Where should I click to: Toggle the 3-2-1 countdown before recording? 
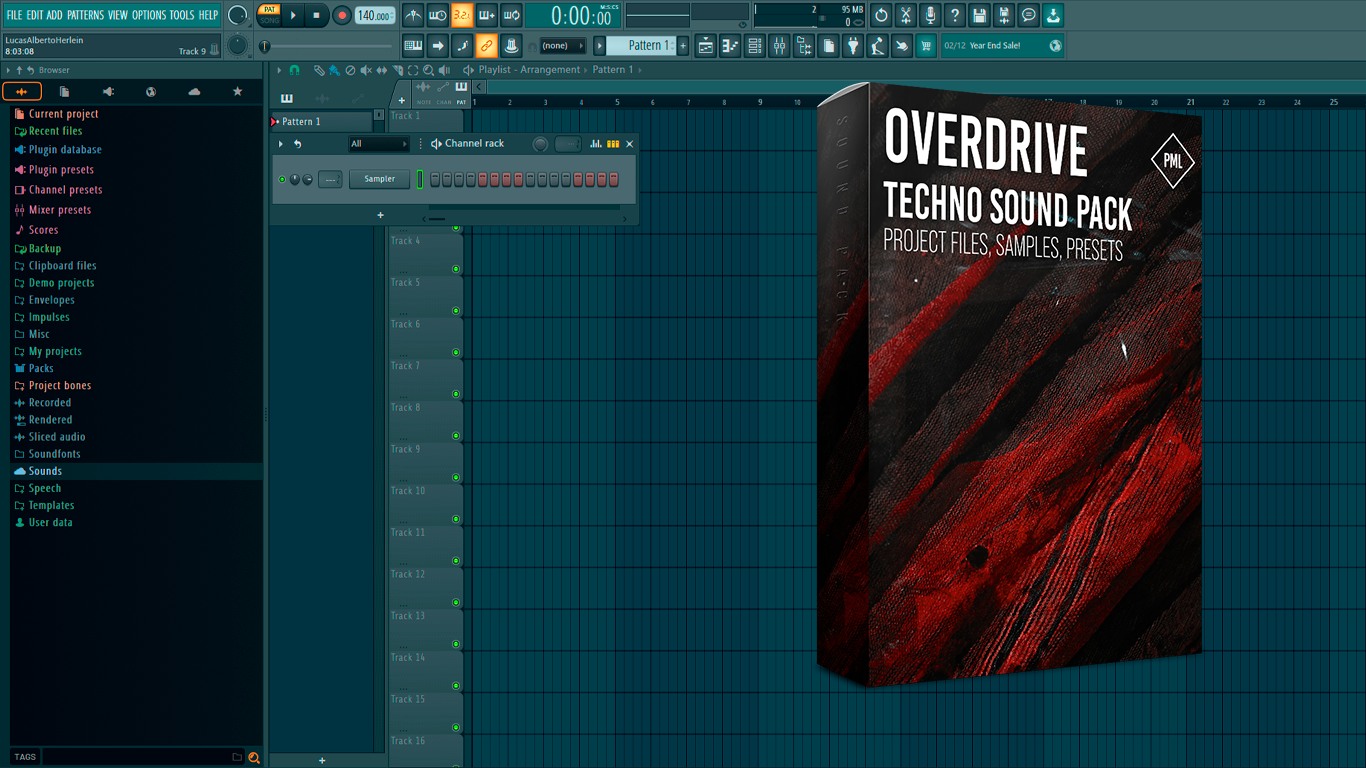coord(462,16)
